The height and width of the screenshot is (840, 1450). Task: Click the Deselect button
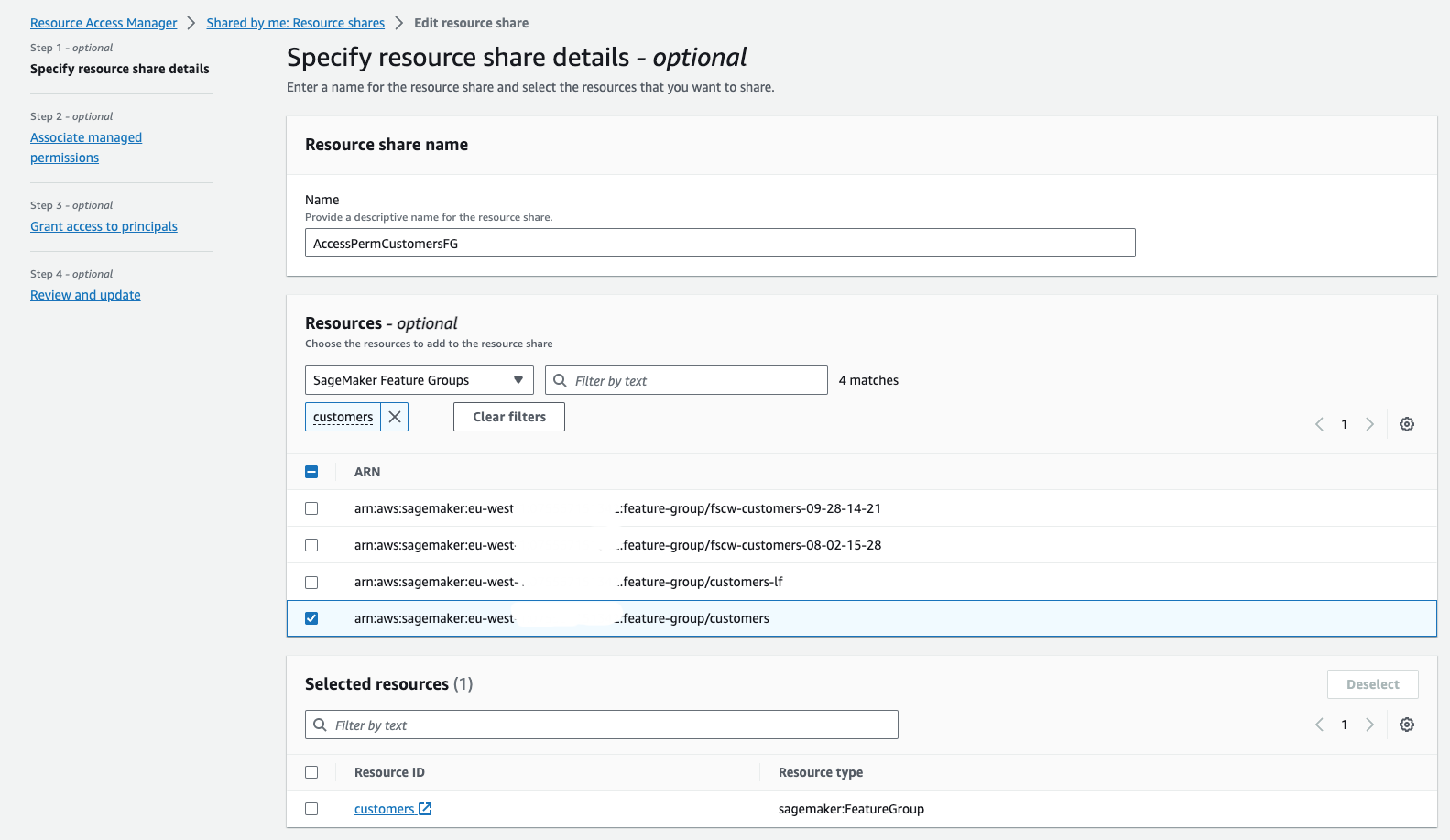[1373, 684]
